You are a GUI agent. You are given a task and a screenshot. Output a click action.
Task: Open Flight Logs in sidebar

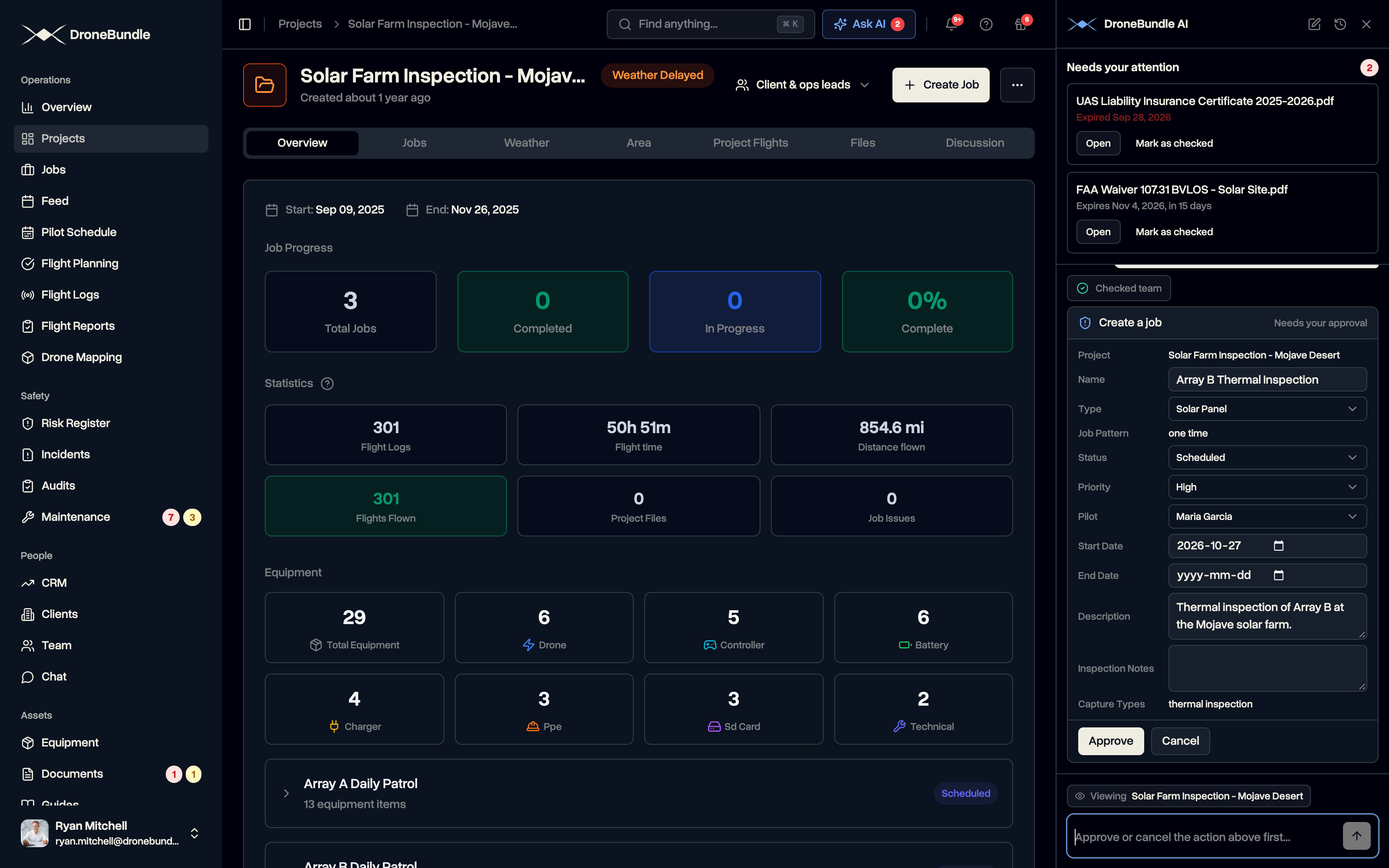click(x=111, y=295)
